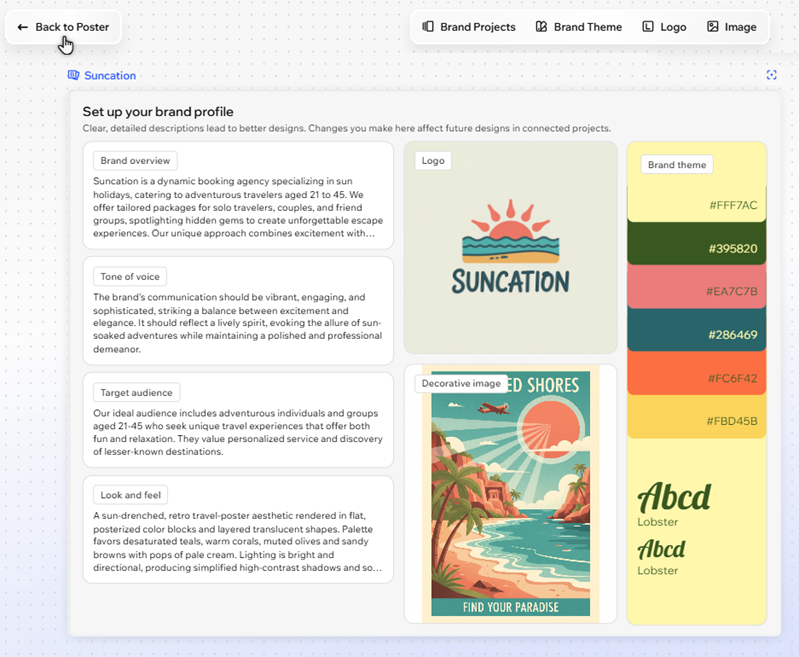
Task: Edit the Target audience description text
Action: pyautogui.click(x=238, y=432)
